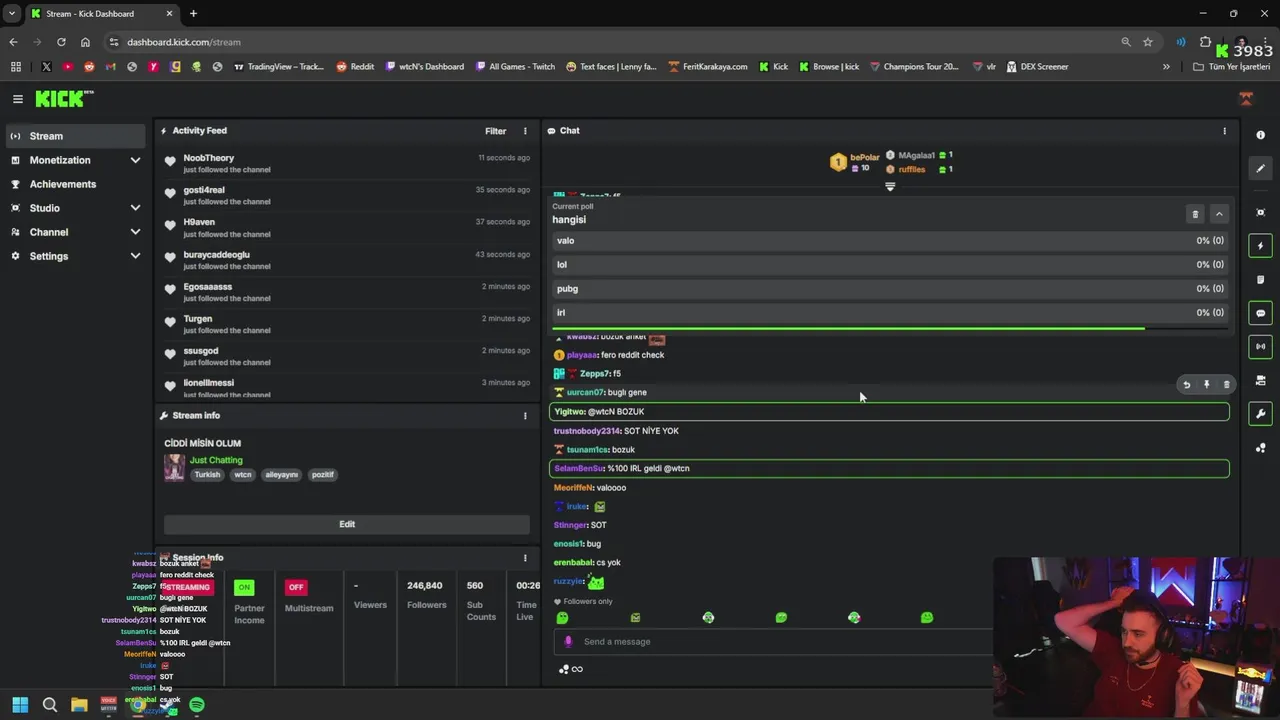This screenshot has width=1280, height=720.
Task: Click the first green emote above chat input
Action: 562,618
